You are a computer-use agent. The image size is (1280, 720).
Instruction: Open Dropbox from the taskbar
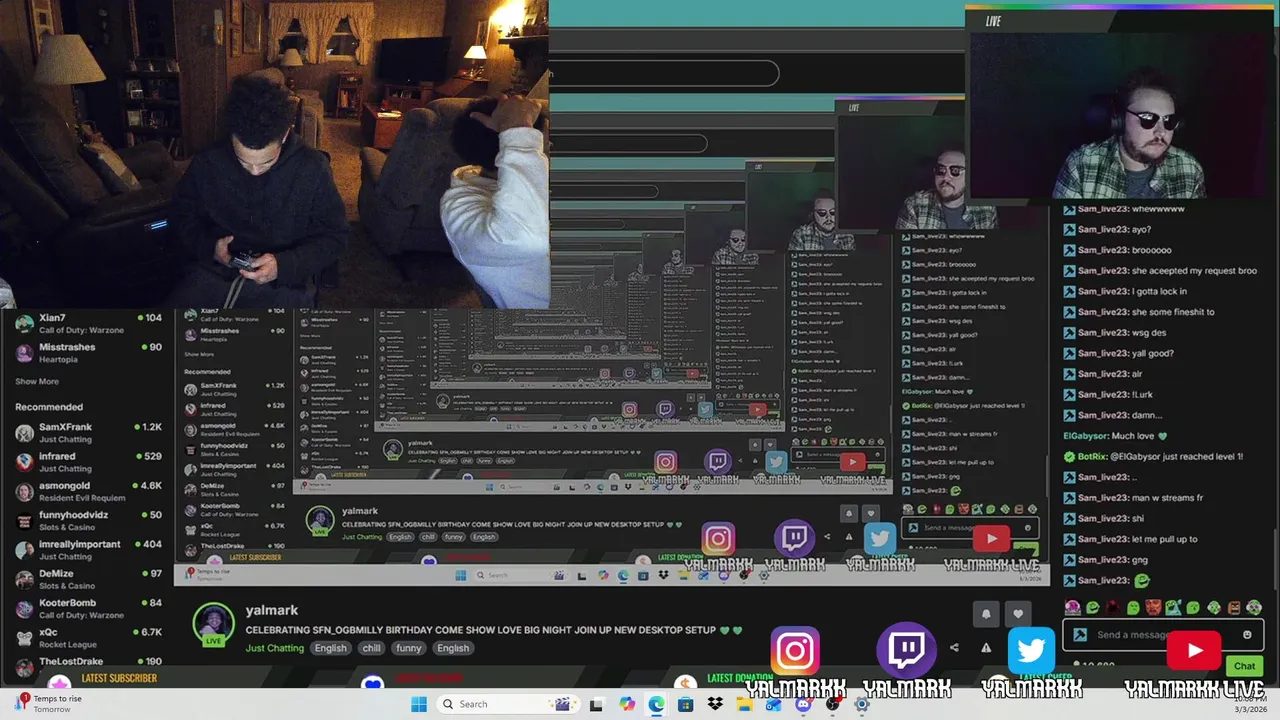pos(715,704)
